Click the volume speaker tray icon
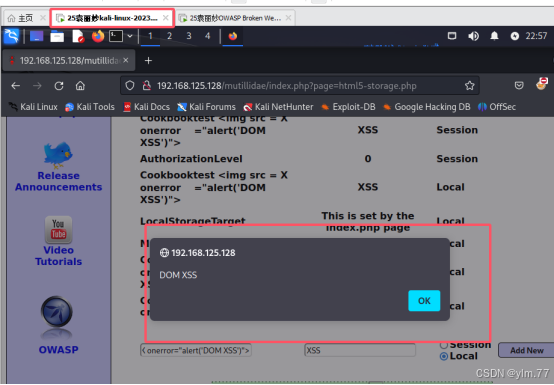554x385 pixels. pos(473,36)
